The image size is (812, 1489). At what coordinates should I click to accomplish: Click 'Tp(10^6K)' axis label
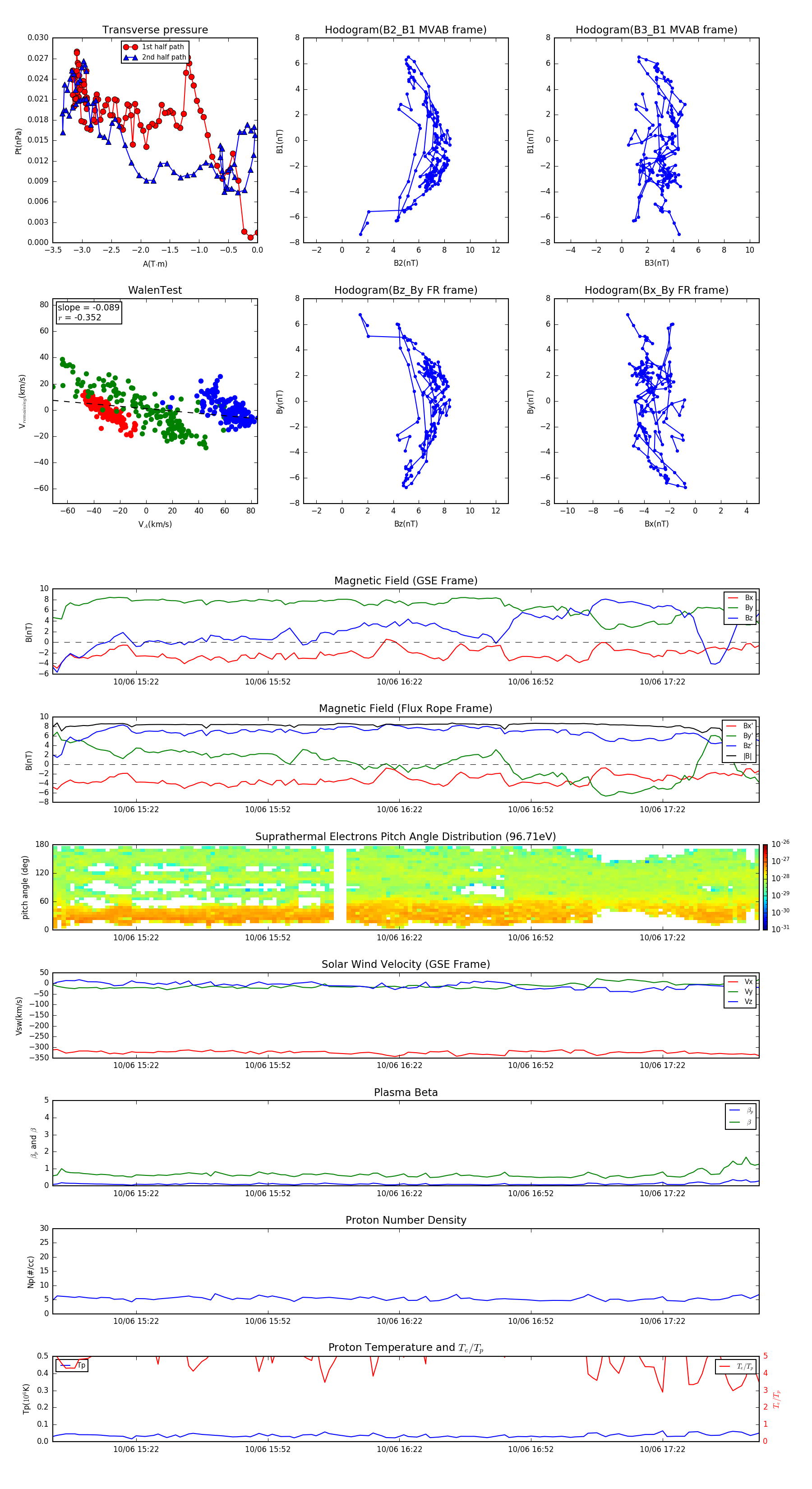click(26, 1399)
